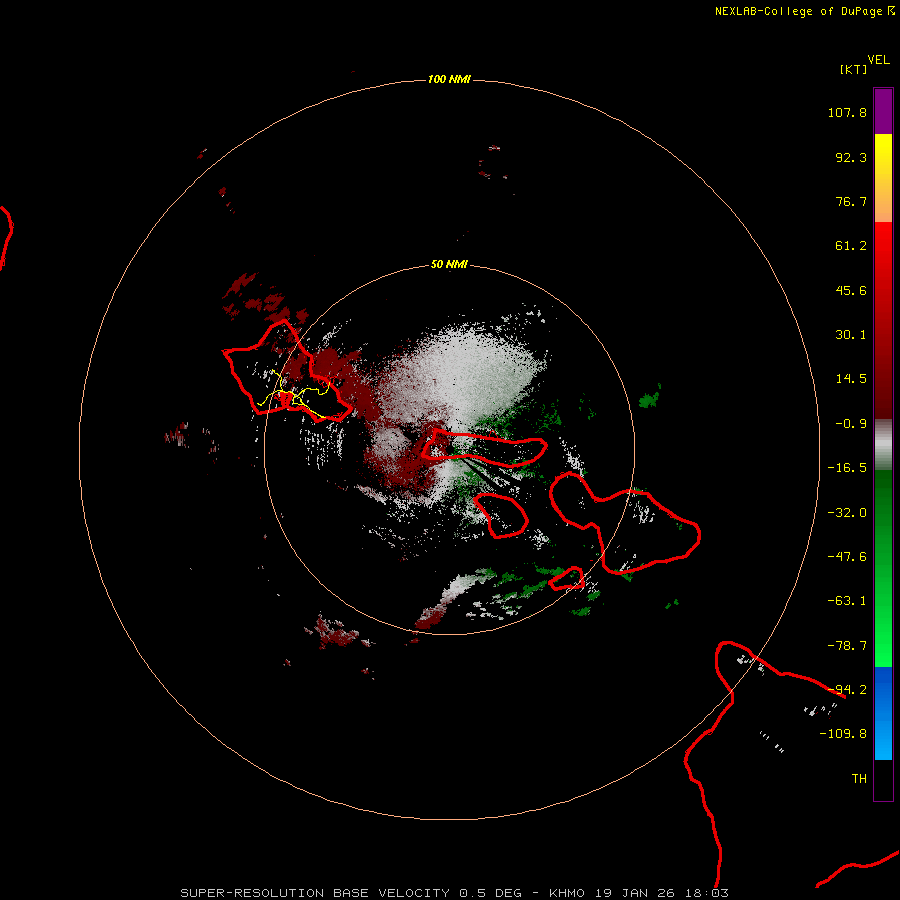Click the 76.7 velocity scale value

(x=851, y=201)
